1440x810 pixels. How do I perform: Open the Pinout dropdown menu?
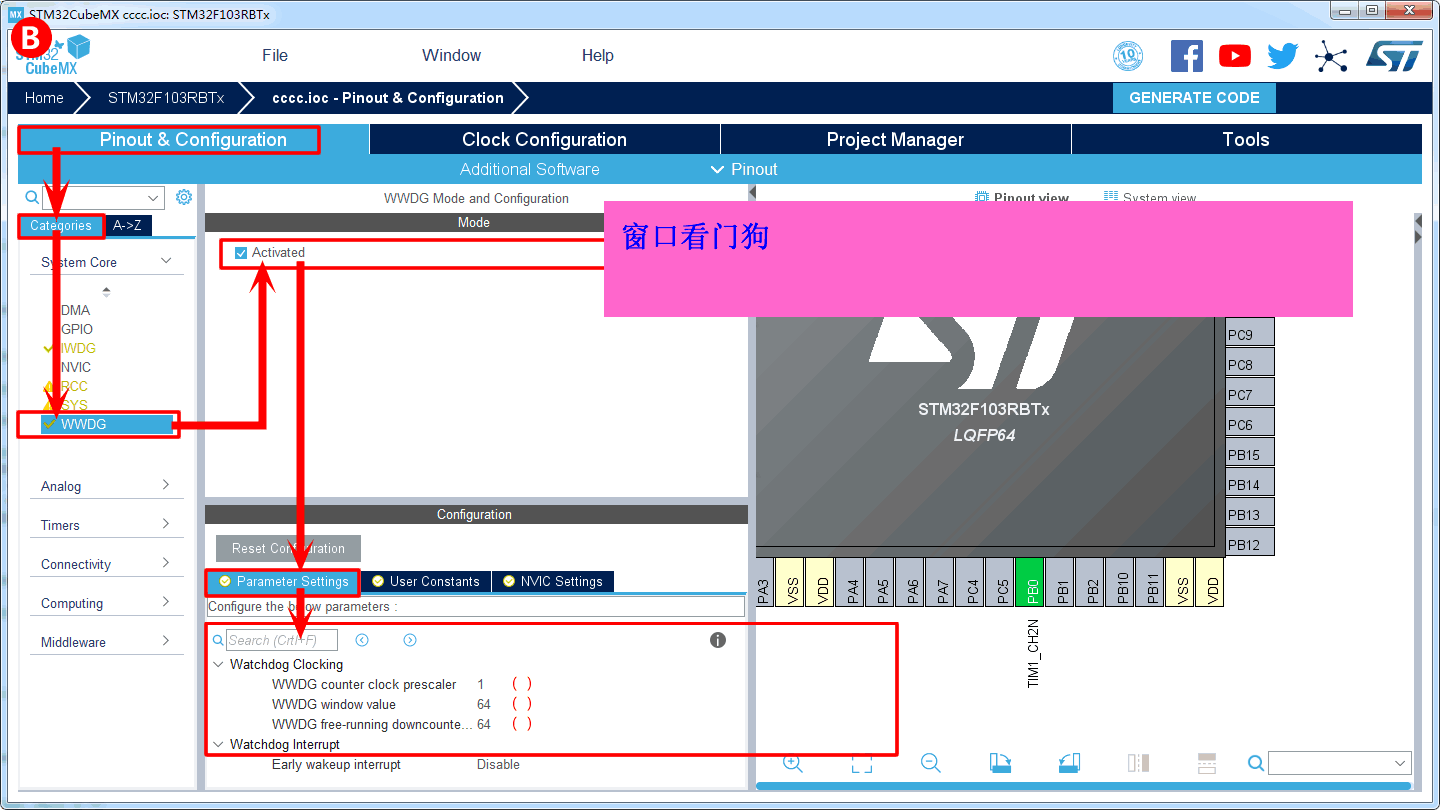click(x=744, y=169)
